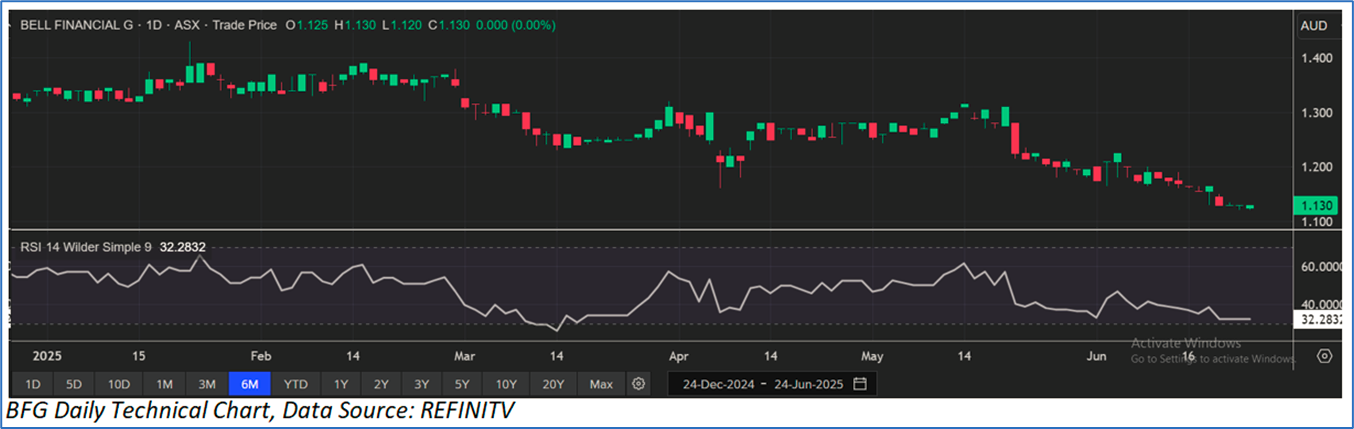This screenshot has width=1354, height=429.
Task: Show the Max time range
Action: coord(601,384)
